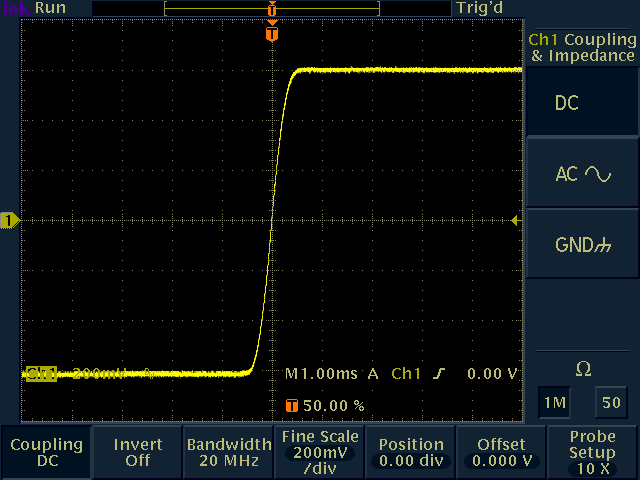This screenshot has height=480, width=640.
Task: Open the Probe Setup 10 X menu
Action: pyautogui.click(x=593, y=452)
